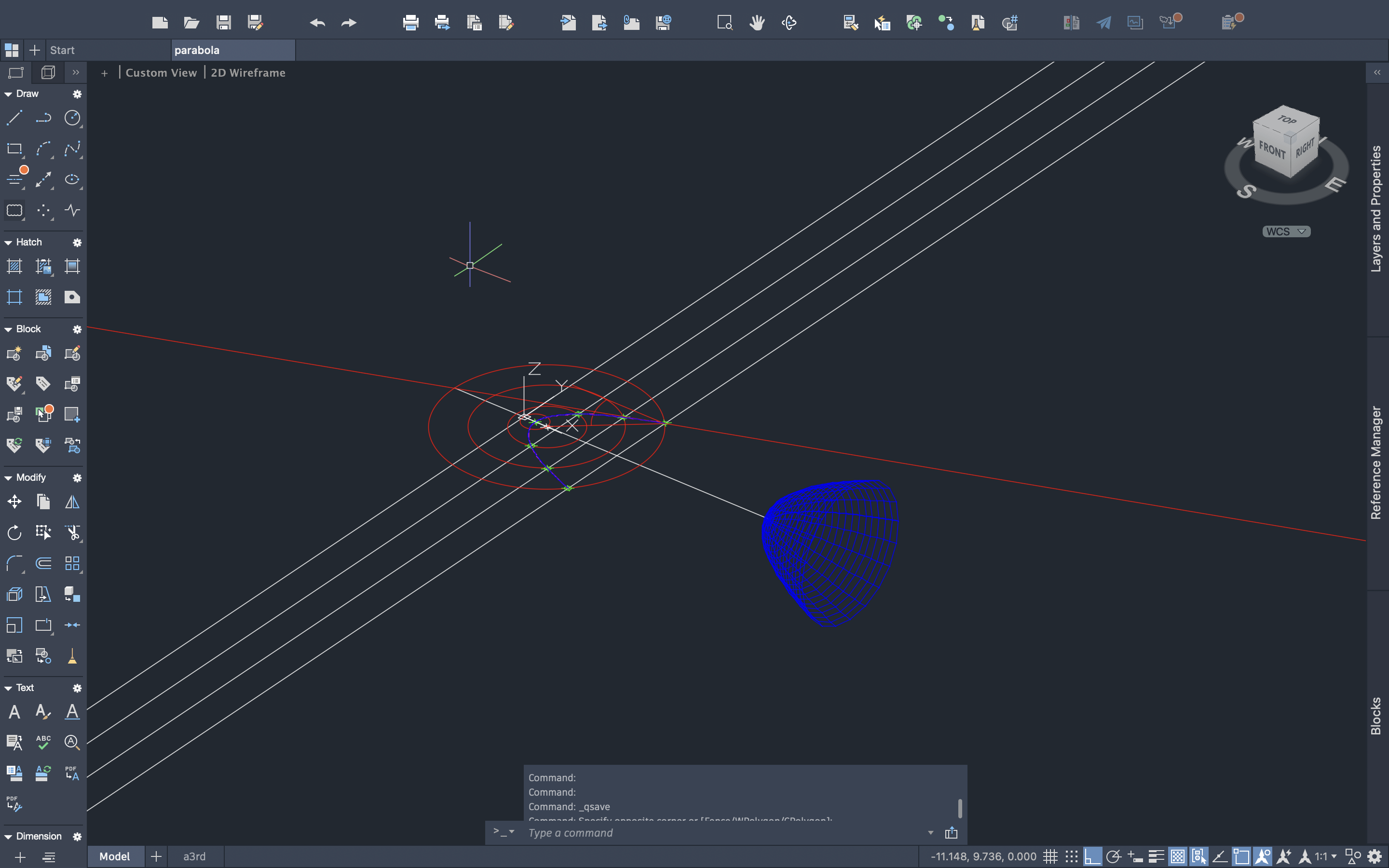Switch to the Start tab

click(x=62, y=50)
